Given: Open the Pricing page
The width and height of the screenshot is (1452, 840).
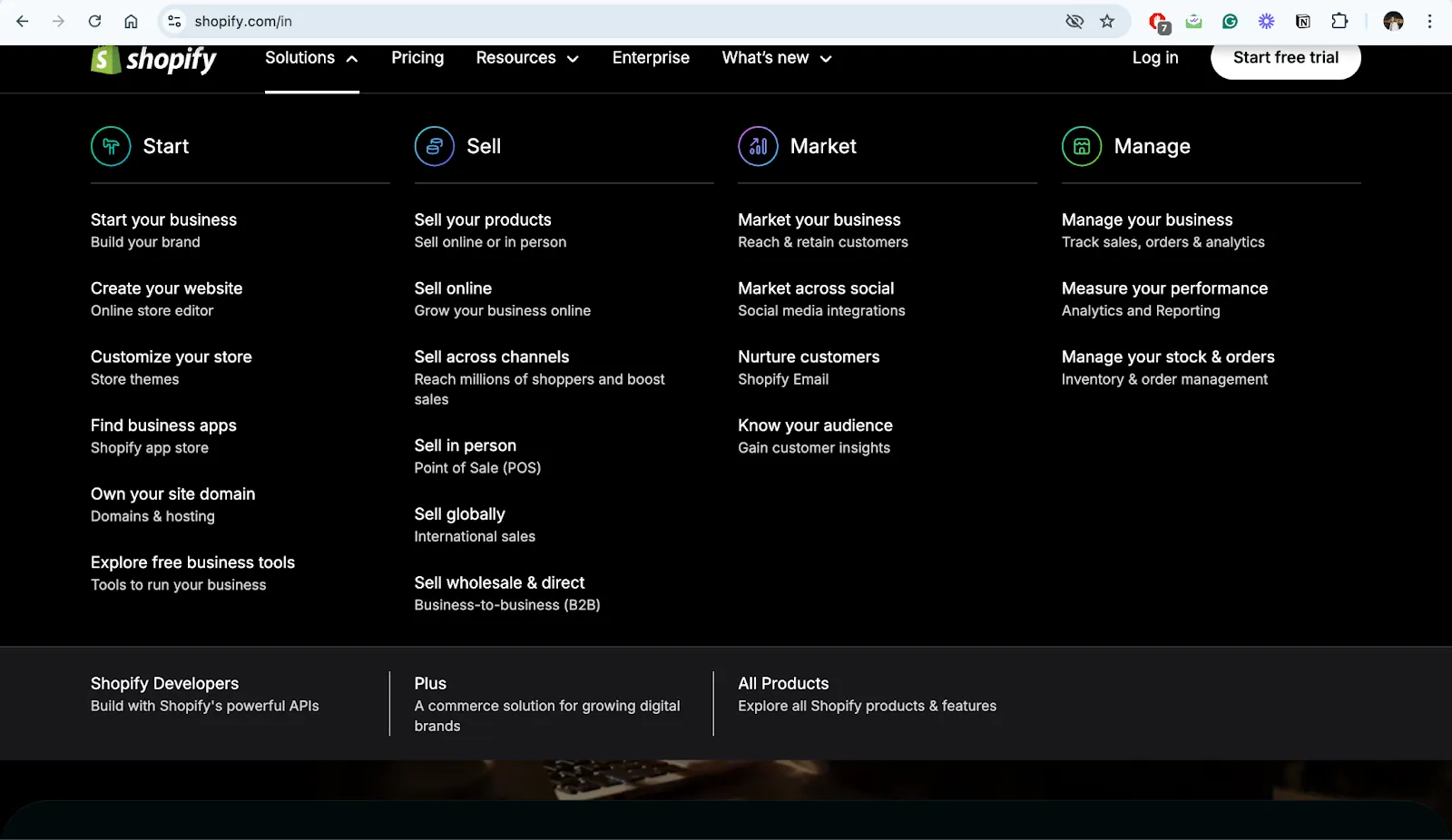Looking at the screenshot, I should click(x=417, y=58).
